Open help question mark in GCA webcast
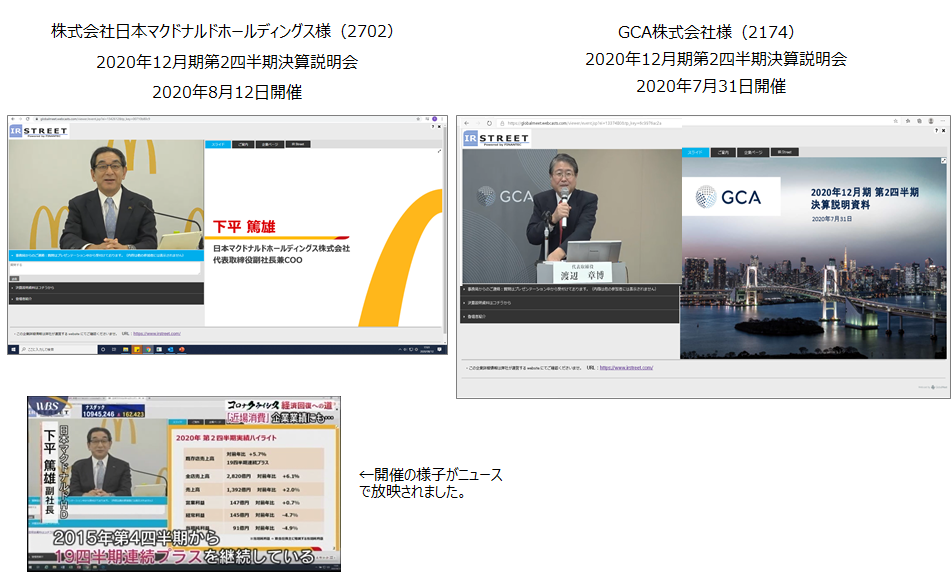Viewport: 951px width, 572px height. point(936,130)
